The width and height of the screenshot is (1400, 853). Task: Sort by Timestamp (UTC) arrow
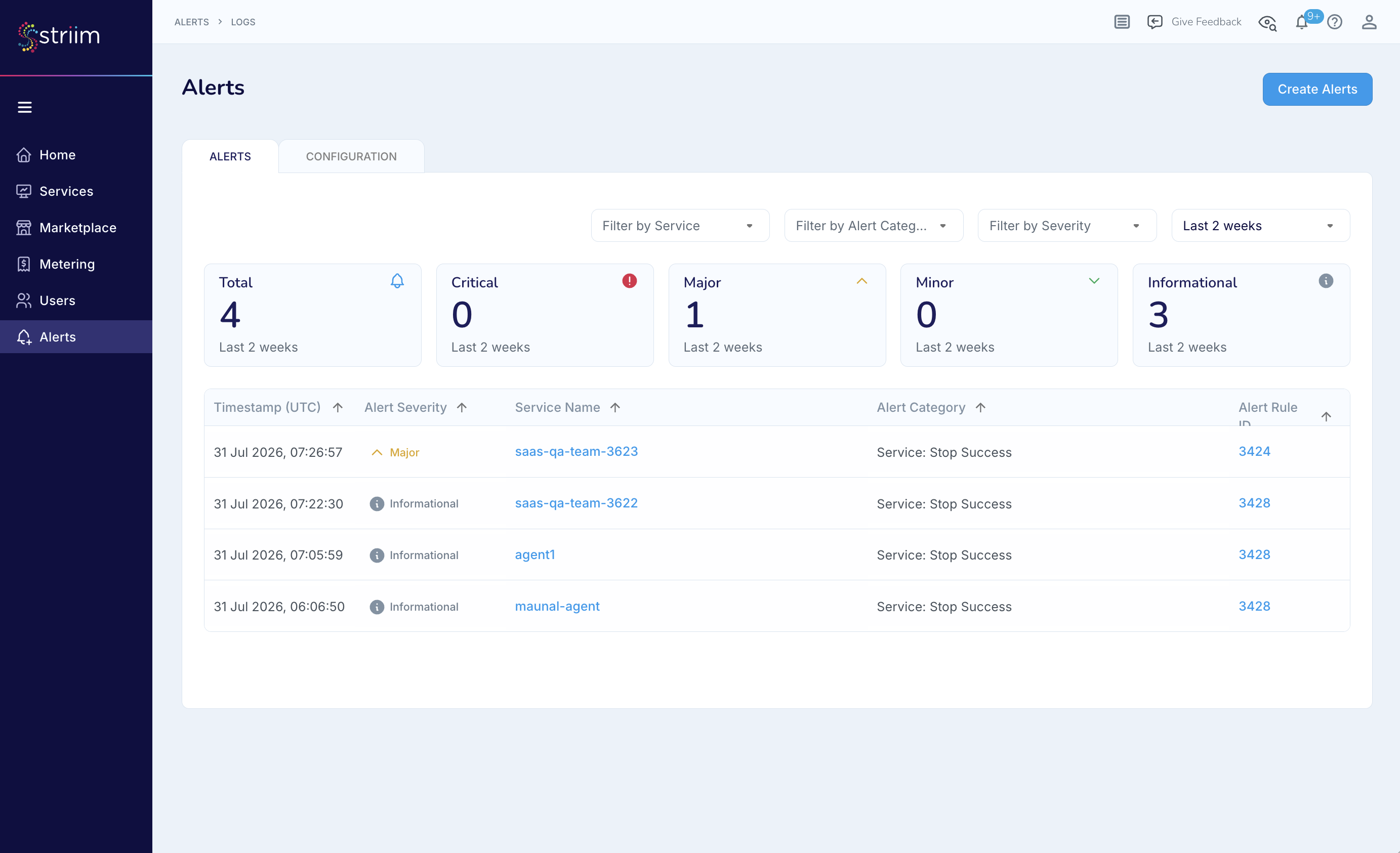tap(338, 407)
